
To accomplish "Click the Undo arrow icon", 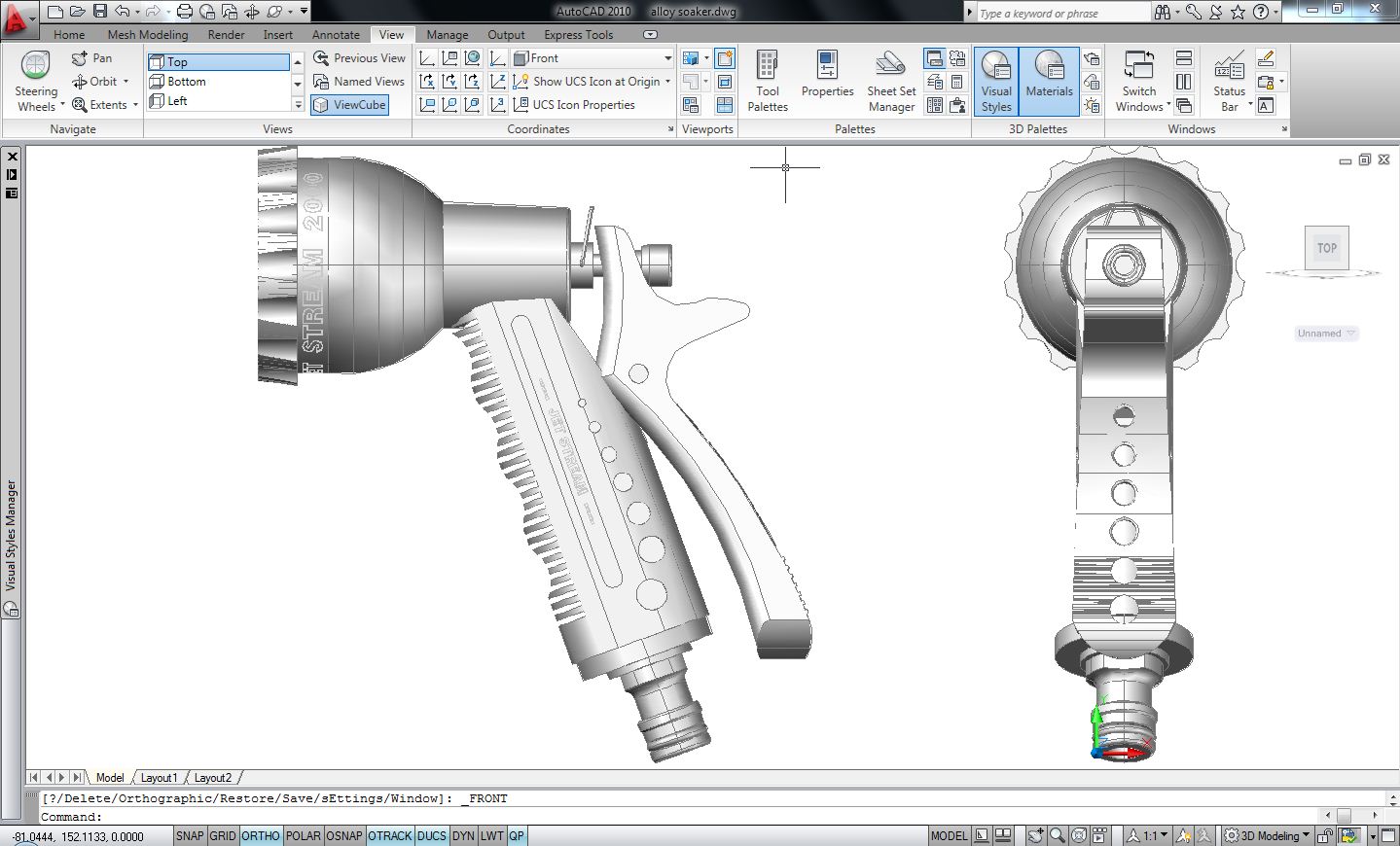I will coord(122,12).
